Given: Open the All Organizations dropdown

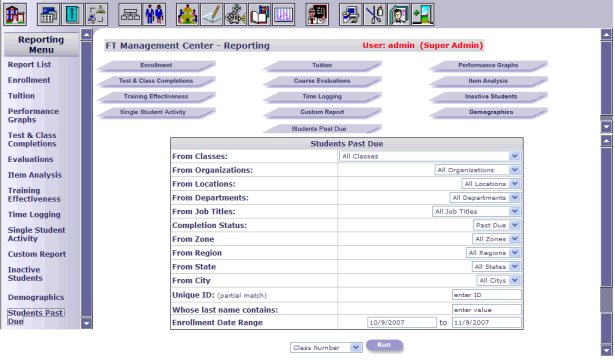Looking at the screenshot, I should click(478, 170).
